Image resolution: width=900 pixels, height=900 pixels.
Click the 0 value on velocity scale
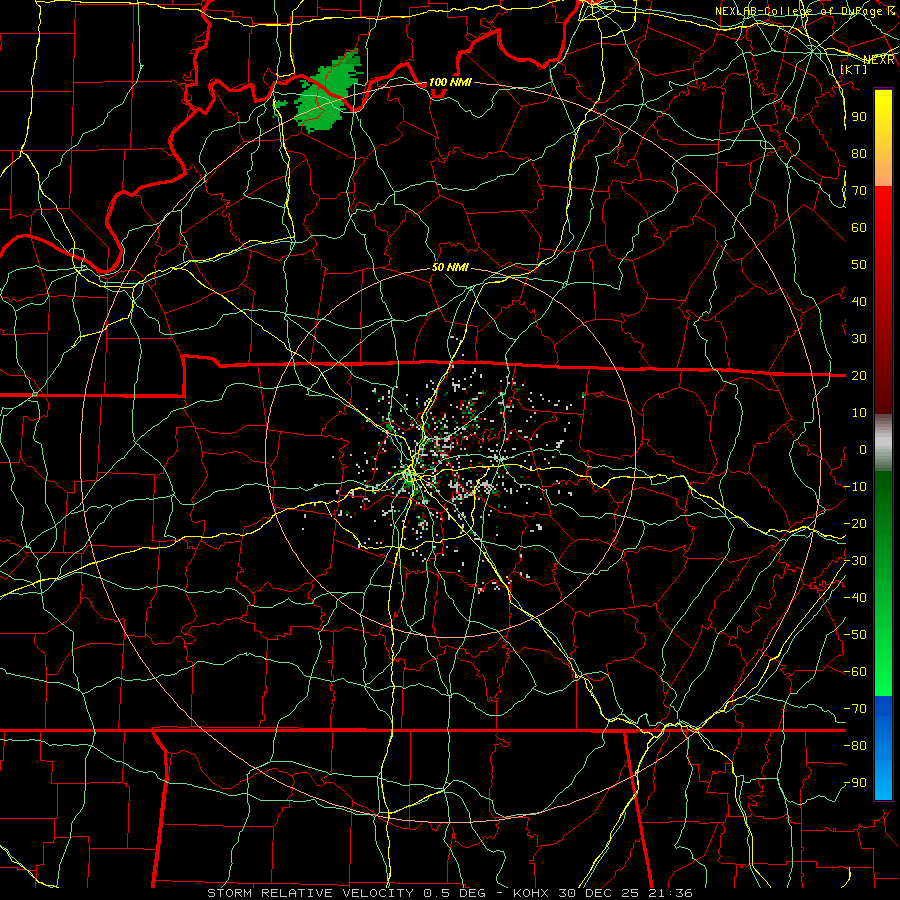click(863, 449)
